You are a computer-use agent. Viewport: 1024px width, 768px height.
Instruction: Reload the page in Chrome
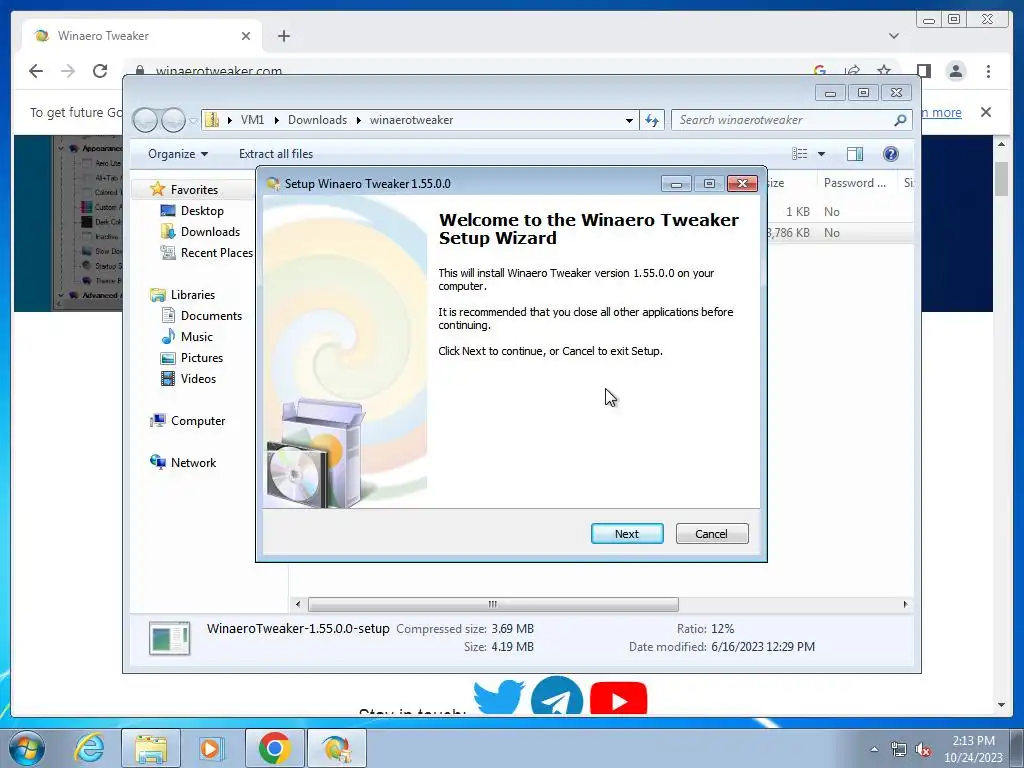100,71
